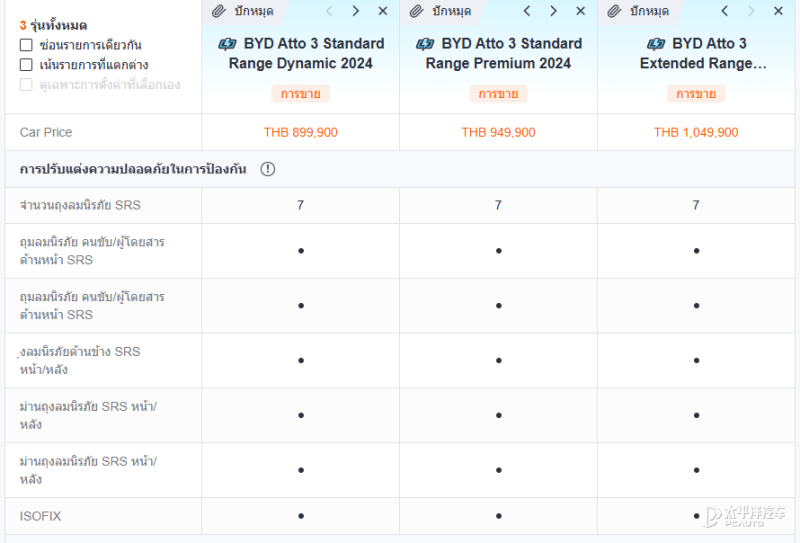Click the THB 949,900 price
Viewport: 800px width, 543px height.
point(498,133)
